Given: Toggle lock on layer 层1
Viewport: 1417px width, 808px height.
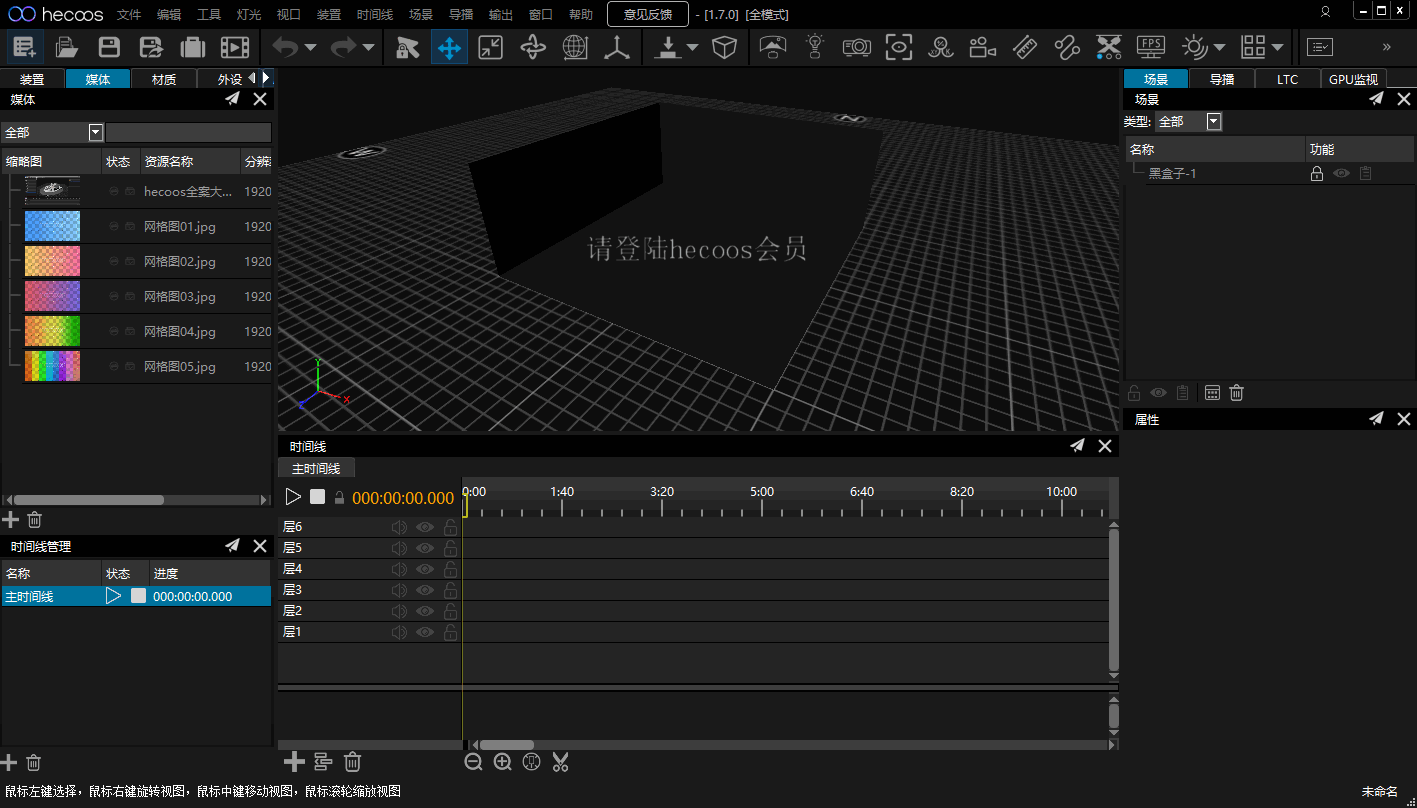Looking at the screenshot, I should [450, 632].
